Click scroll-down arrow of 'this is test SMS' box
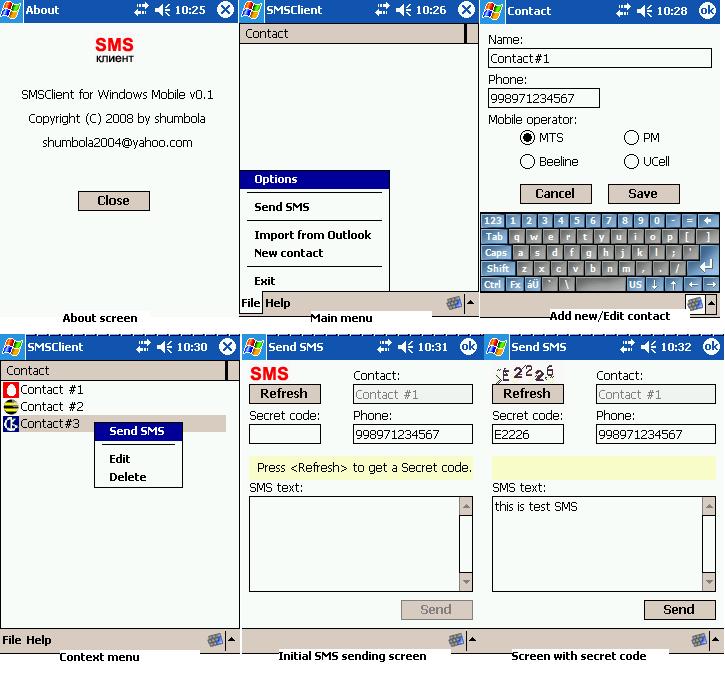 coord(709,582)
